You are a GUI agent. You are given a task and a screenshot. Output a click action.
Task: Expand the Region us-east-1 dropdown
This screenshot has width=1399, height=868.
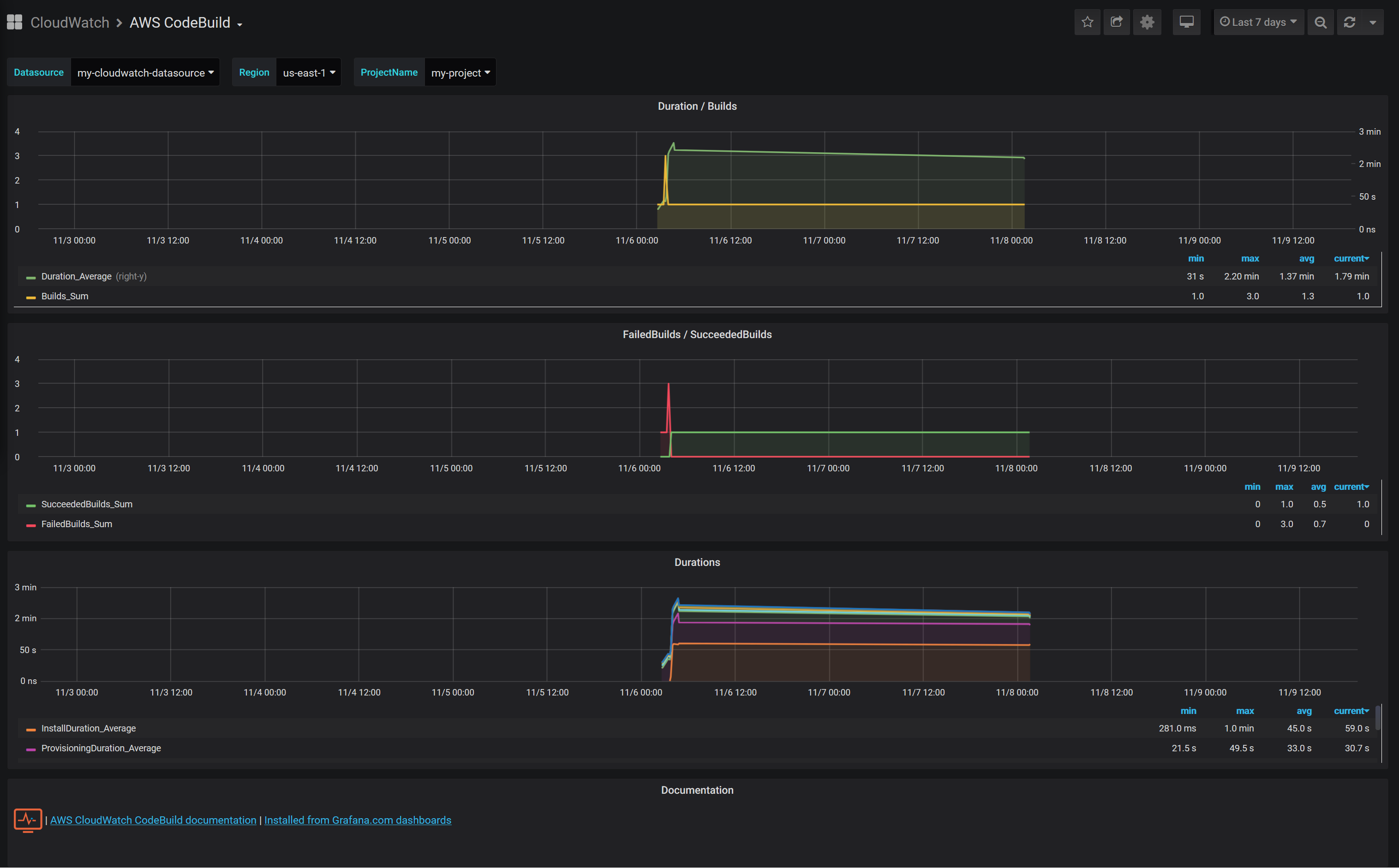[x=308, y=73]
